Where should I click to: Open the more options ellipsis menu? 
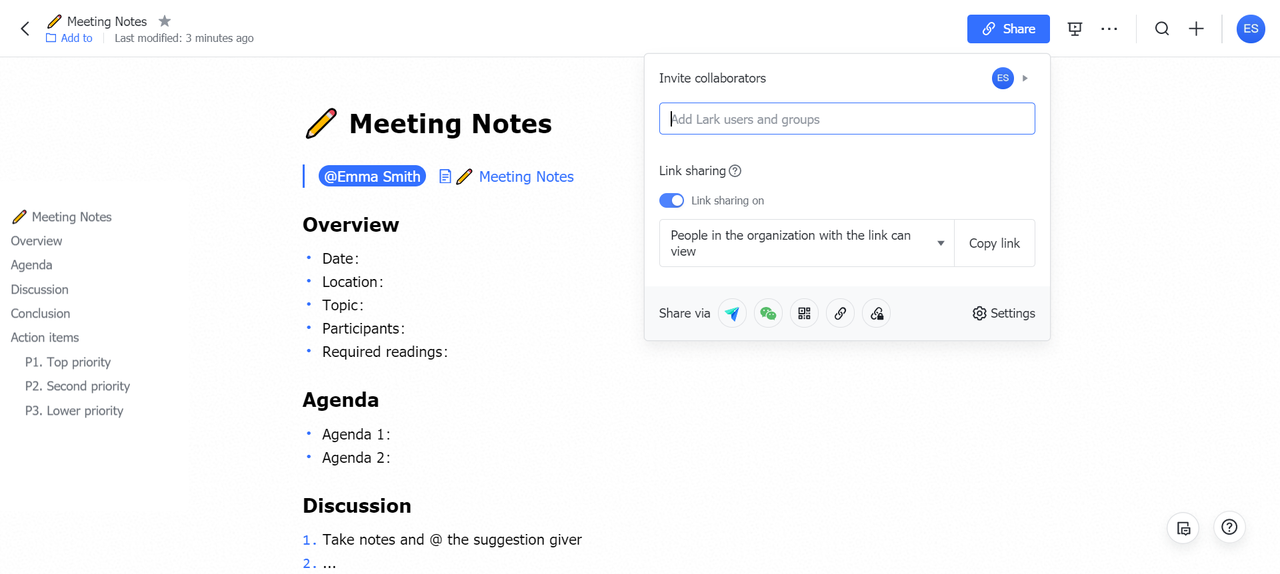[x=1109, y=29]
